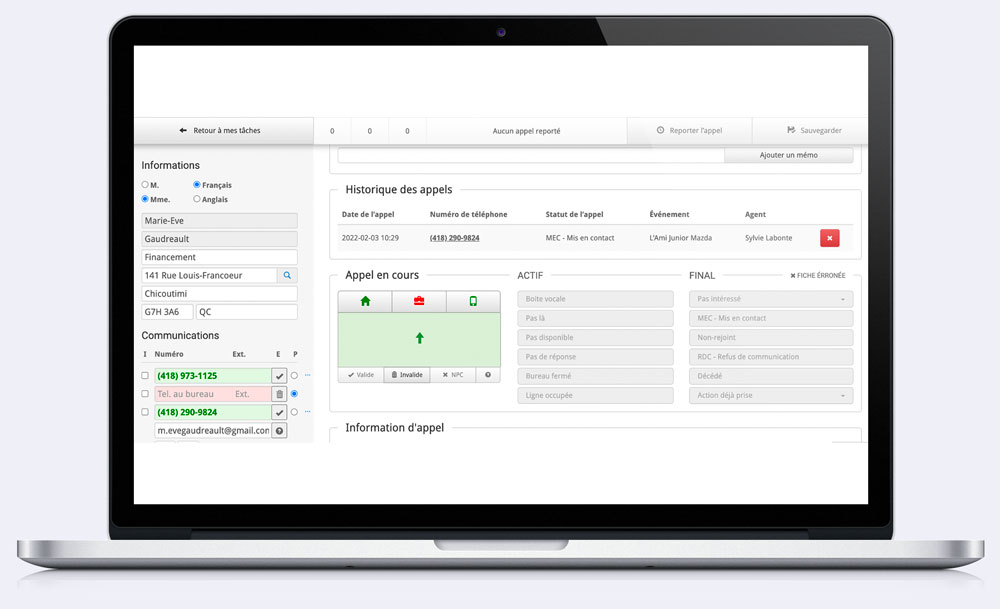Image resolution: width=1000 pixels, height=609 pixels.
Task: Click the L'Ami Junior Mazda event cell
Action: point(680,238)
